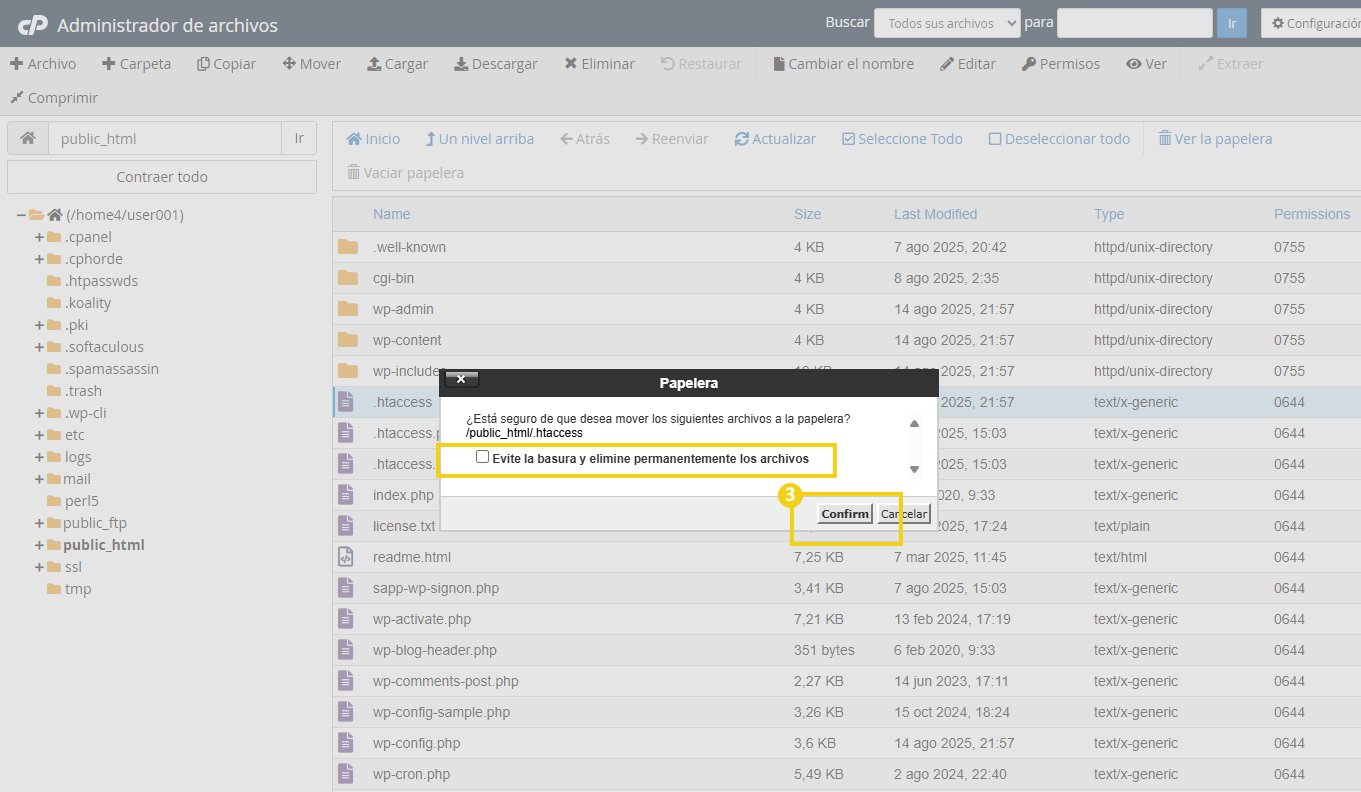The height and width of the screenshot is (792, 1361).
Task: Open the Copiar file copy tool
Action: (x=226, y=63)
